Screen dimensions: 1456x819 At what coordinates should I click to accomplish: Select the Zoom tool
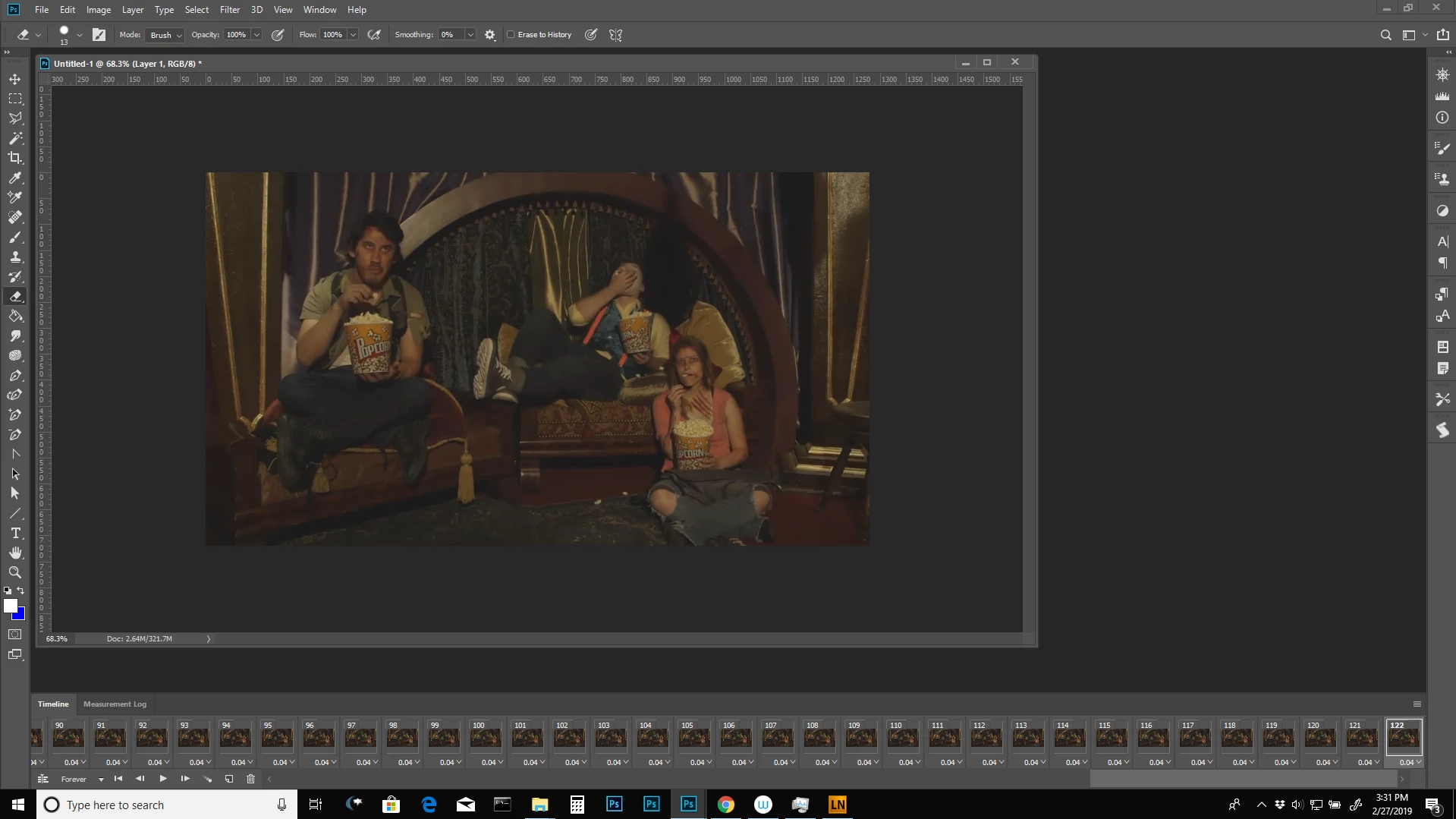15,572
